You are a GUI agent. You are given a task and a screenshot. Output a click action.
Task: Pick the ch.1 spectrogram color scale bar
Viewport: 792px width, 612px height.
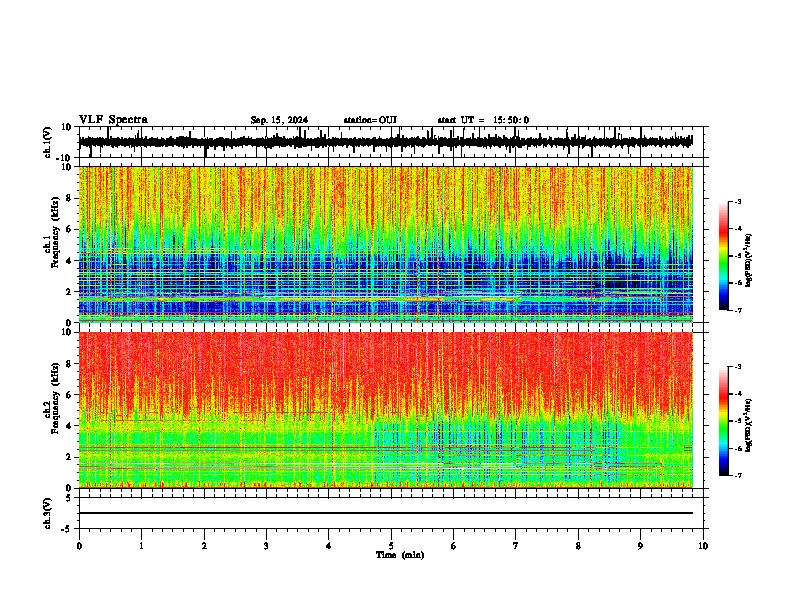coord(724,256)
